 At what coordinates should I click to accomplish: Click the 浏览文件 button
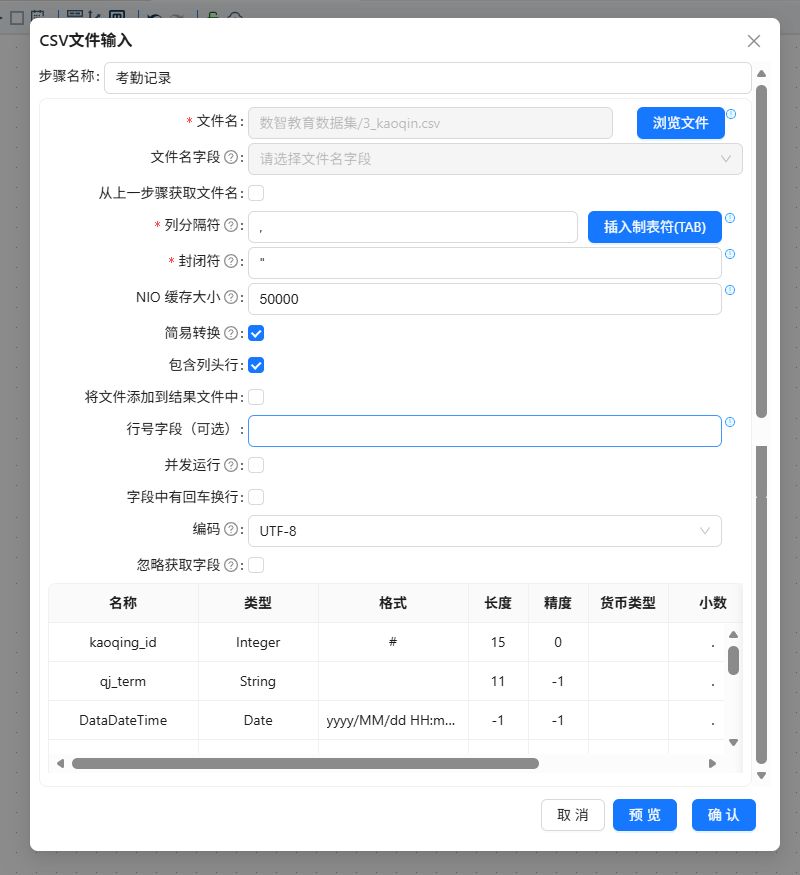coord(681,123)
